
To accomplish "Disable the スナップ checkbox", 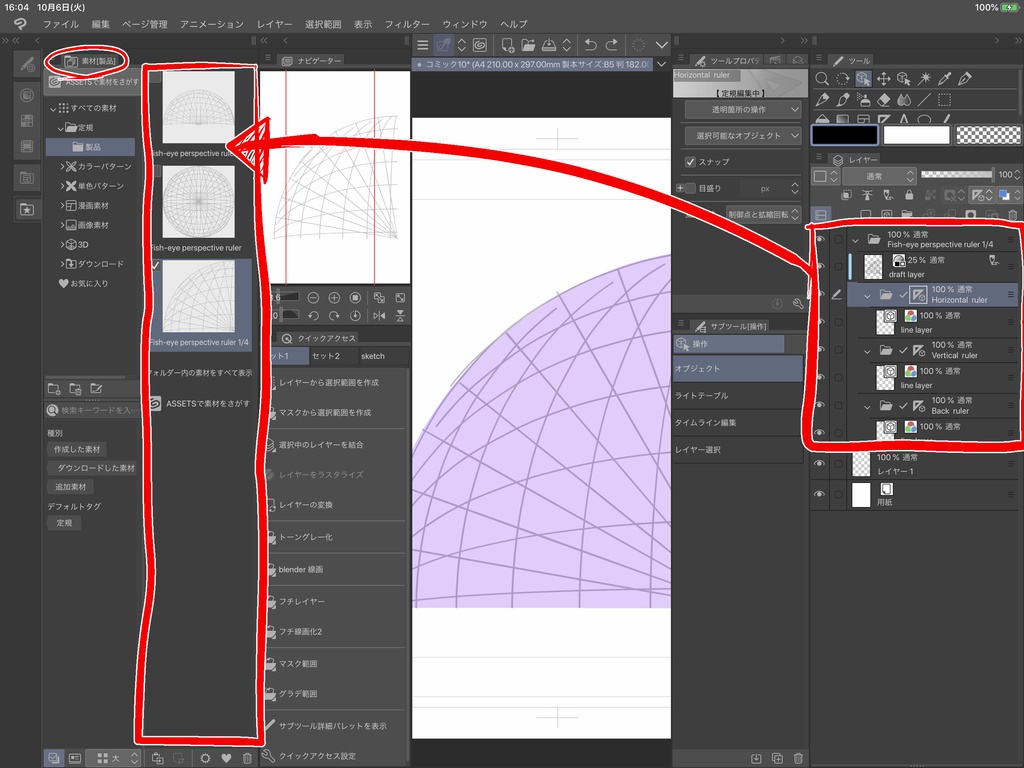I will pos(690,162).
